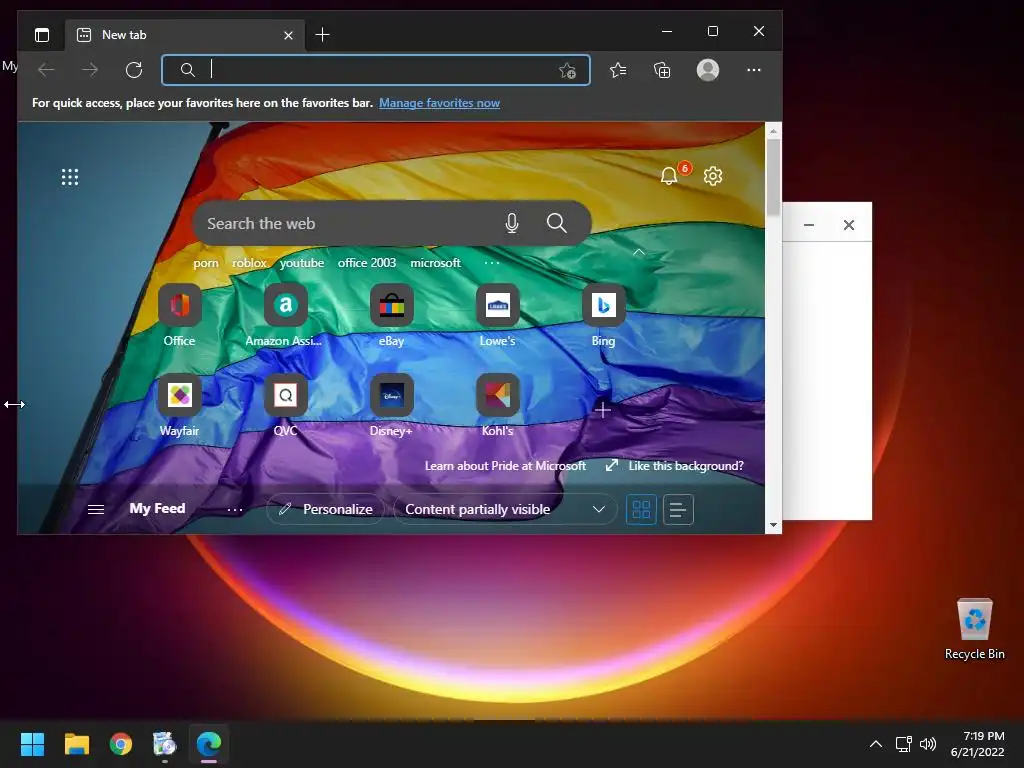Open the Favorites list icon
Image resolution: width=1024 pixels, height=768 pixels.
(618, 70)
